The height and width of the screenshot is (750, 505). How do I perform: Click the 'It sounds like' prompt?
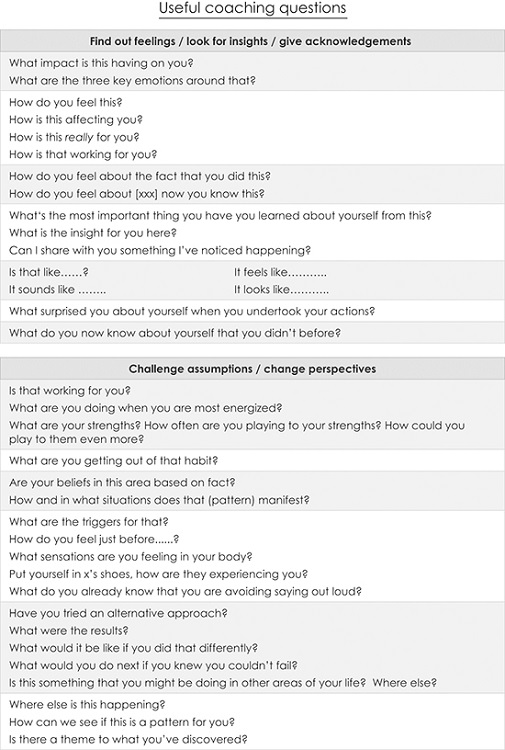pyautogui.click(x=57, y=290)
